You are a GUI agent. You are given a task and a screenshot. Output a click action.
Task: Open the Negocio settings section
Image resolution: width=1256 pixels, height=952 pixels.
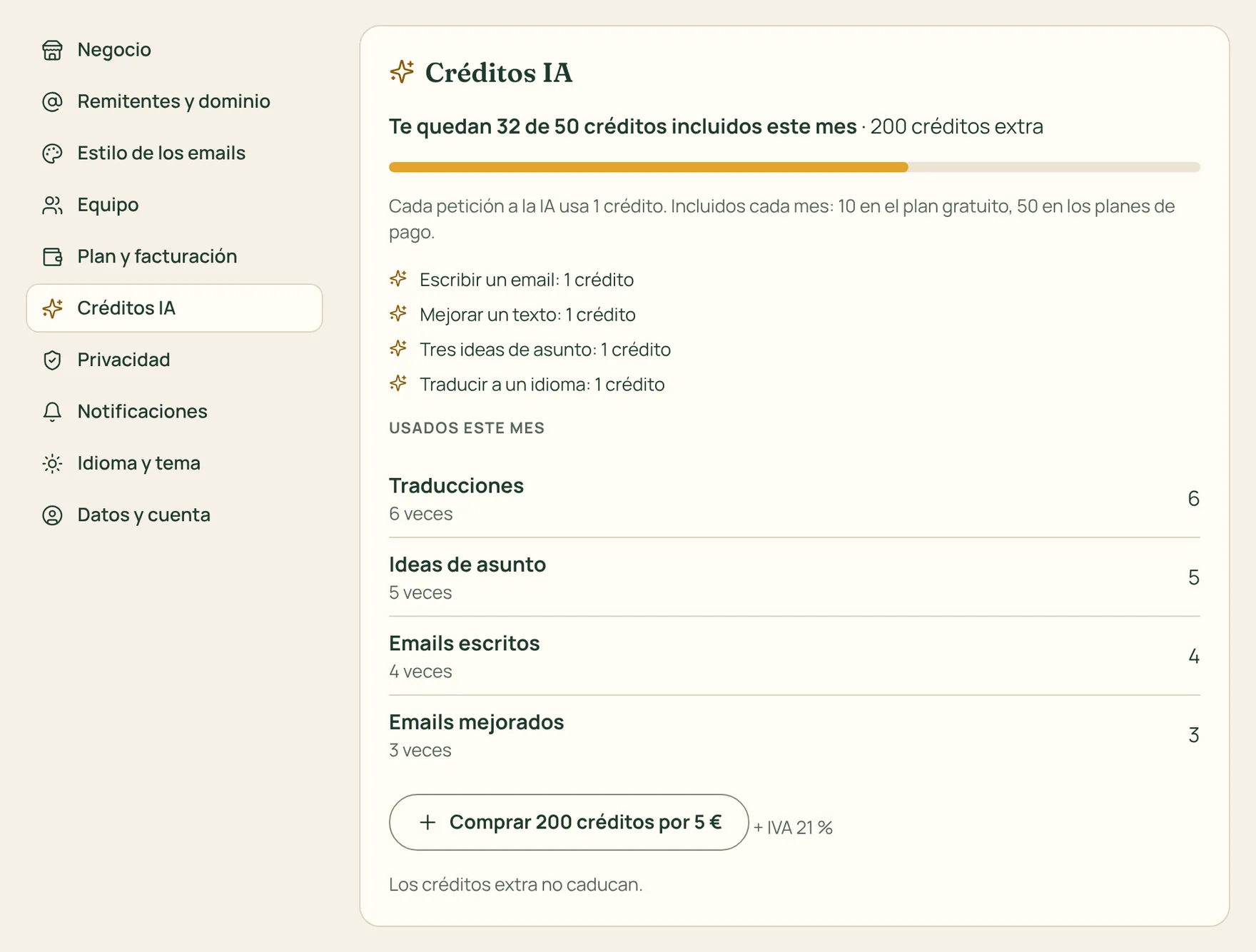pyautogui.click(x=174, y=50)
